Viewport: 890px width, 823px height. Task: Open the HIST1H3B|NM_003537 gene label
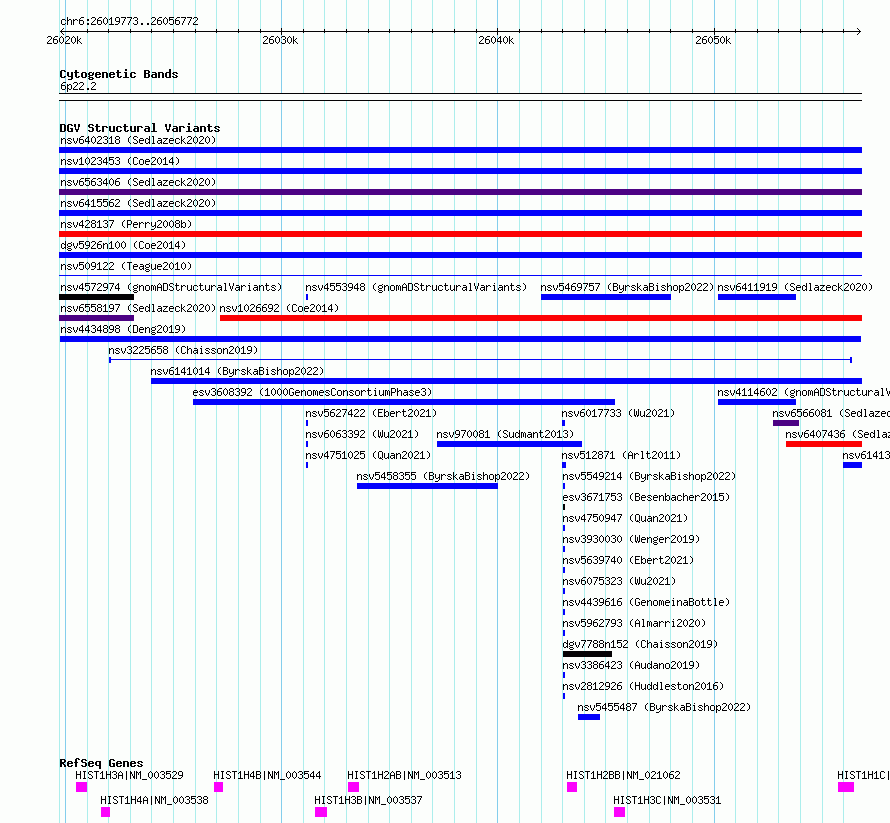click(368, 800)
